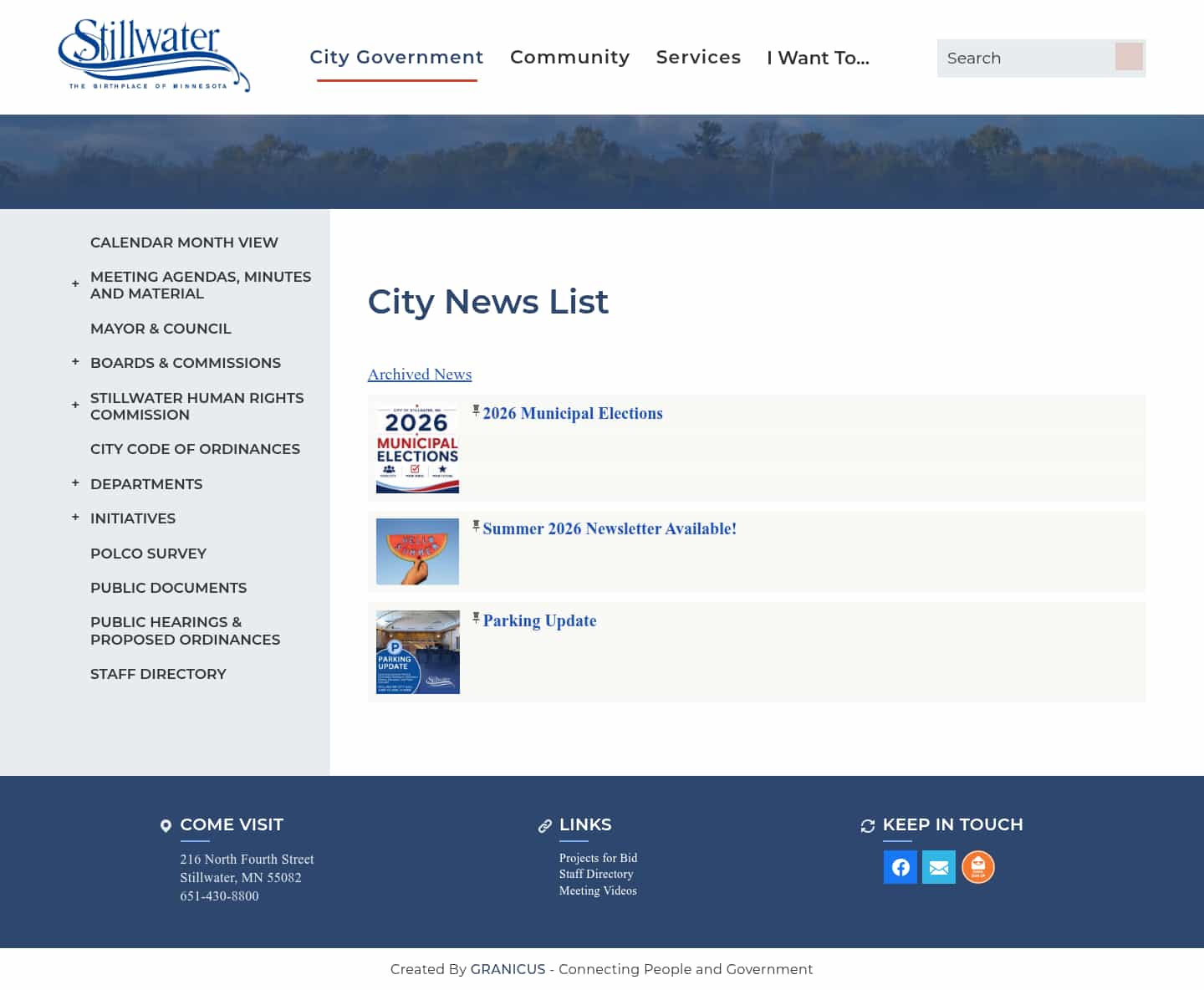Expand Stillwater Human Rights Commission submenu

point(75,406)
